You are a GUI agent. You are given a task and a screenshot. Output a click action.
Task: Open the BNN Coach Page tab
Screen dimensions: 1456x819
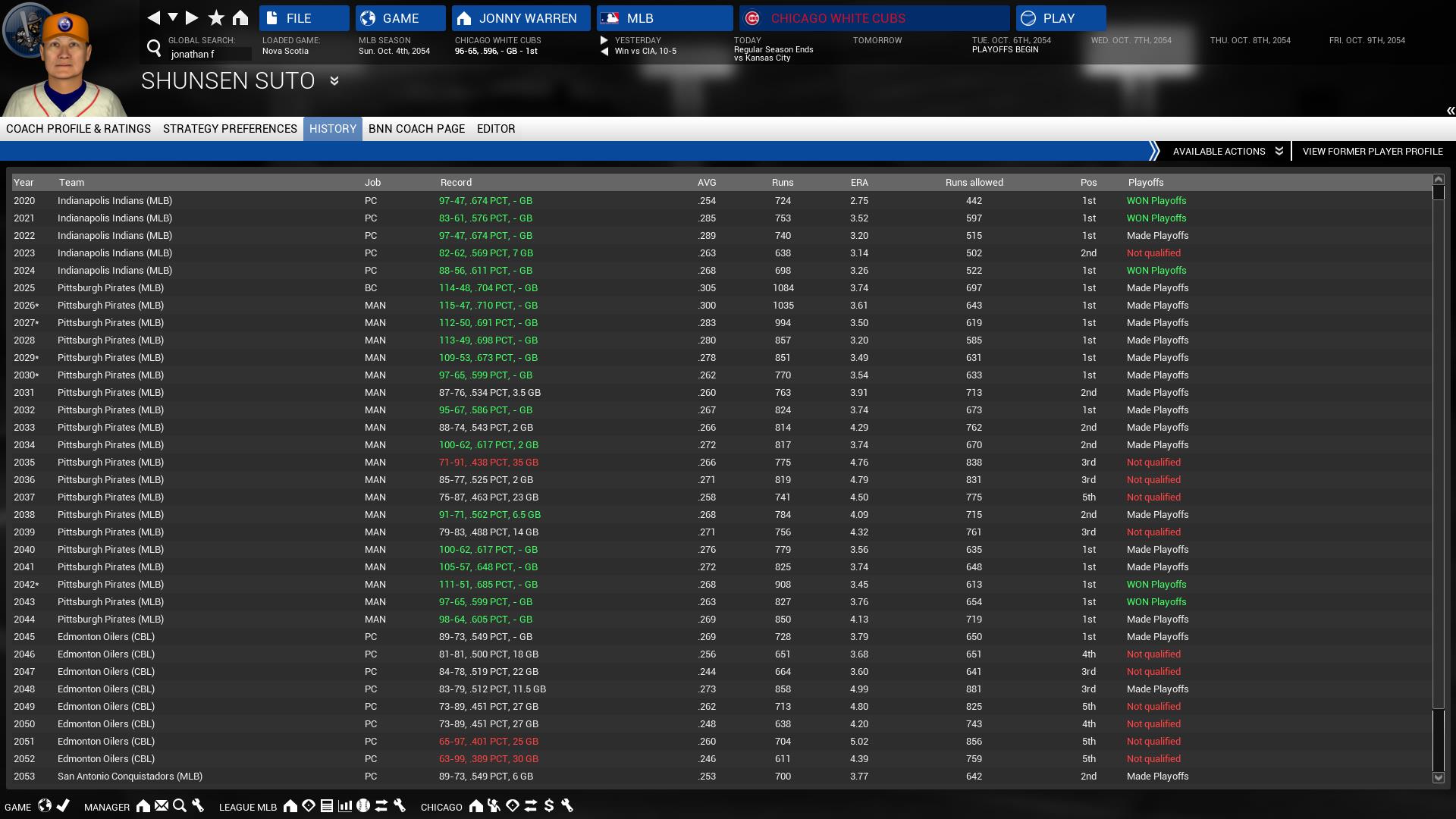416,129
